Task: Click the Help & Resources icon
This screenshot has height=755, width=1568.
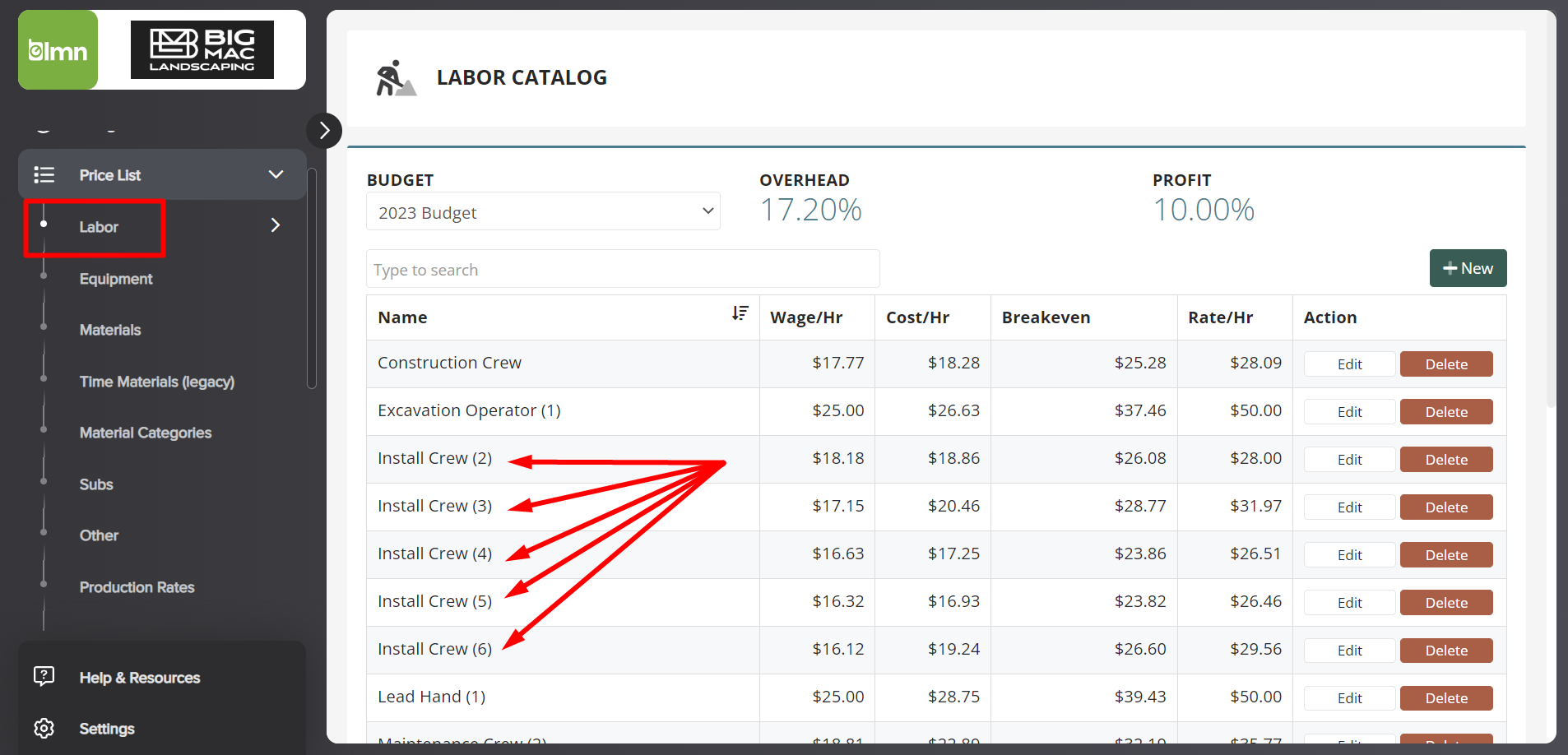Action: 44,677
